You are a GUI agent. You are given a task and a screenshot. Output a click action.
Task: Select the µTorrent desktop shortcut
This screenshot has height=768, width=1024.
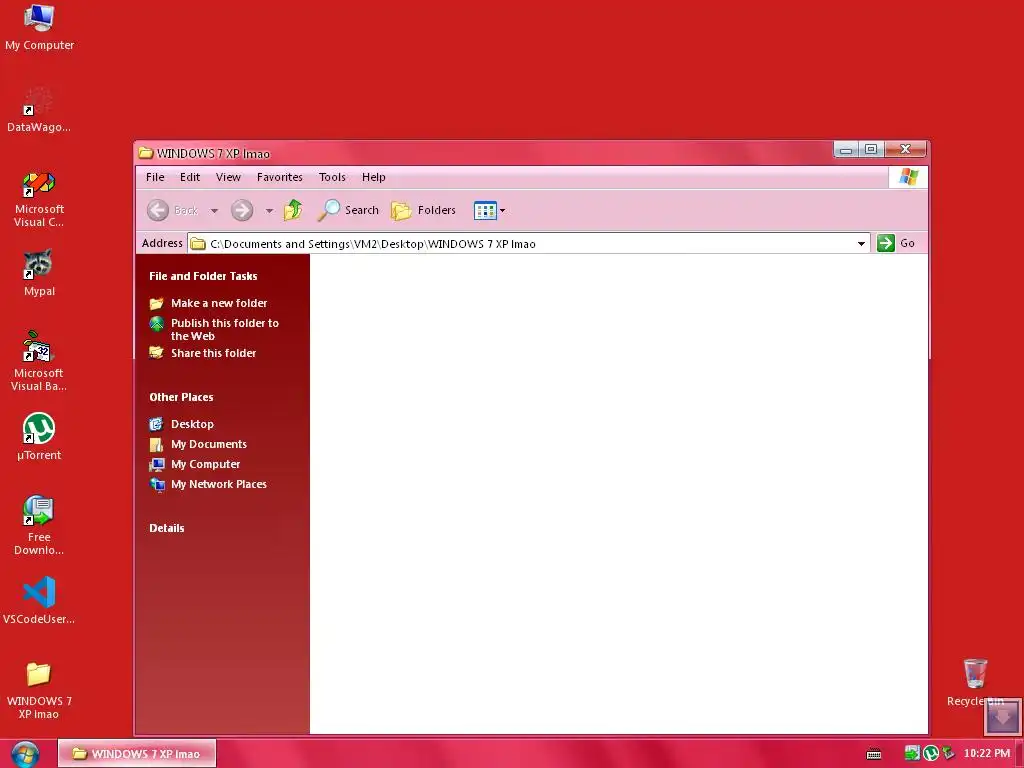pyautogui.click(x=39, y=436)
